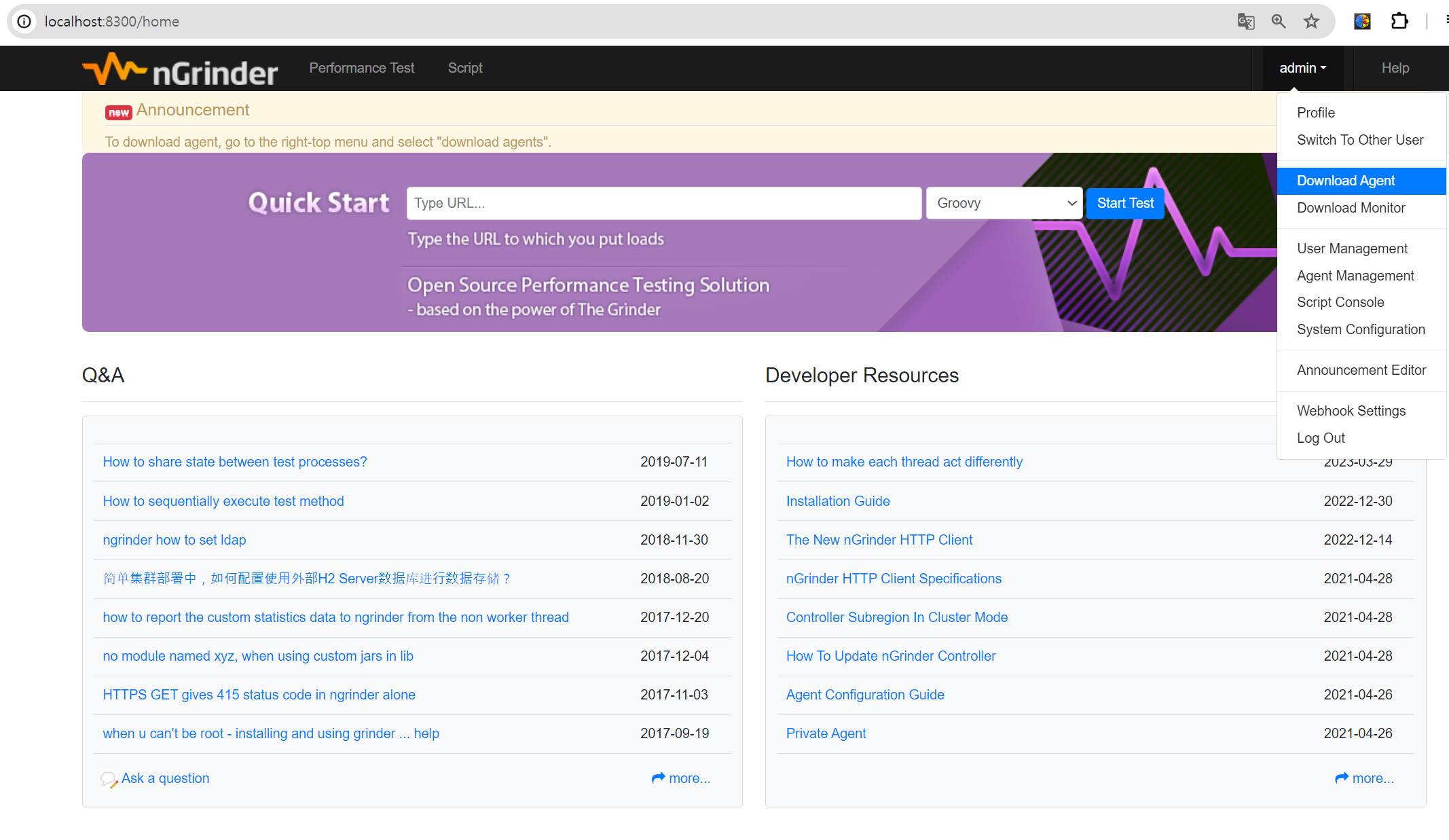Expand the Groovy script language dropdown
The width and height of the screenshot is (1449, 840).
coord(1004,203)
